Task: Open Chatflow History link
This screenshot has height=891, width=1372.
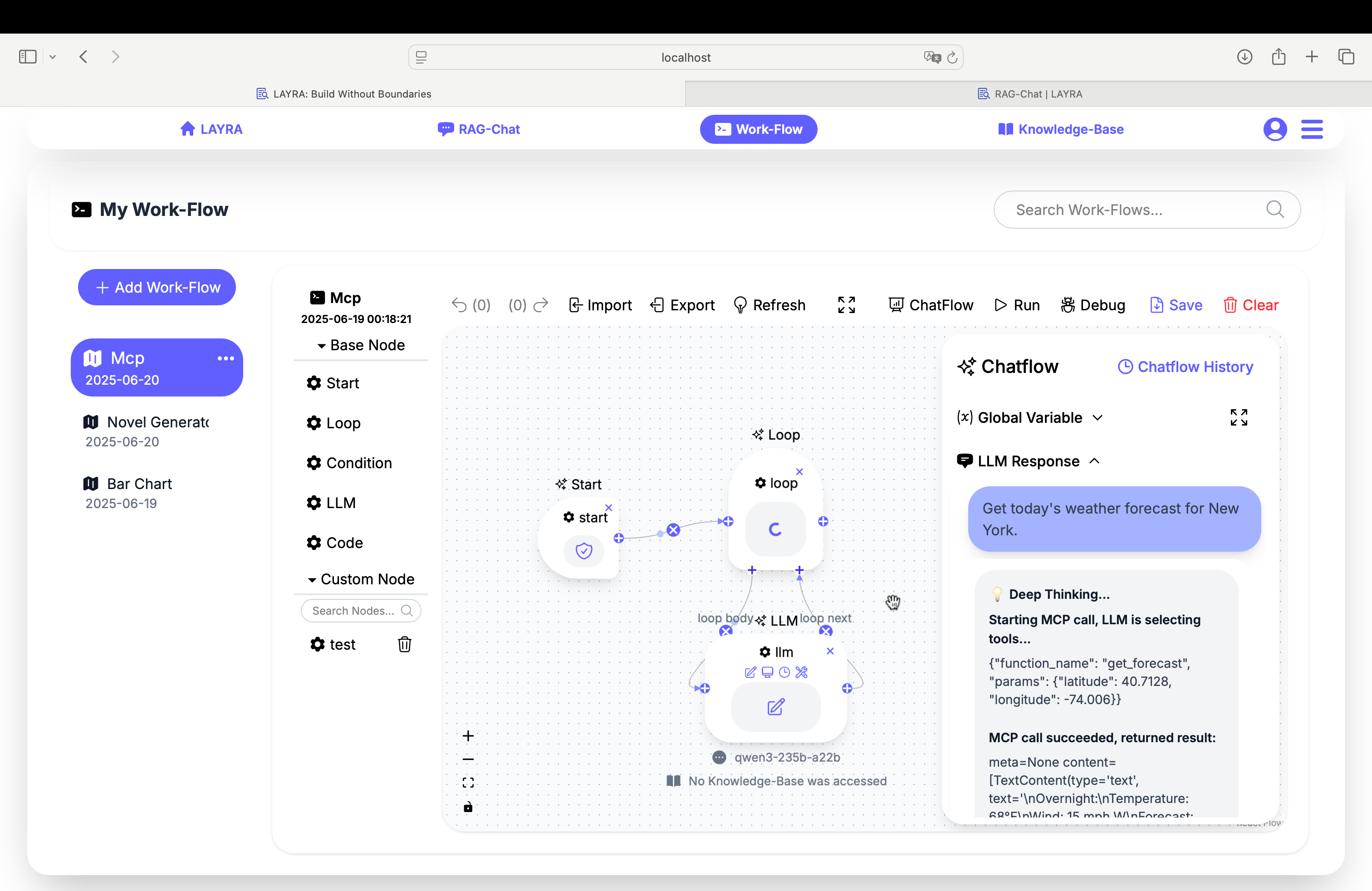Action: 1185,367
